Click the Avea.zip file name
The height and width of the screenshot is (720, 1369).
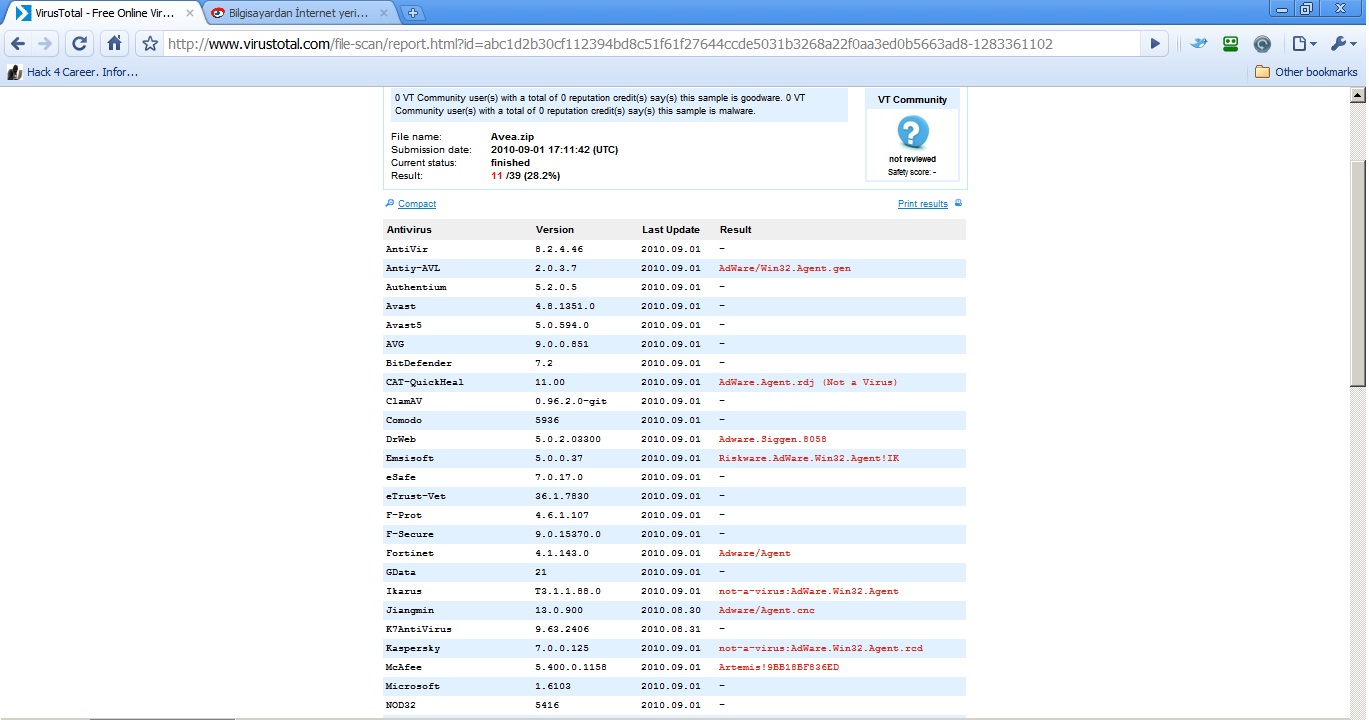tap(512, 137)
